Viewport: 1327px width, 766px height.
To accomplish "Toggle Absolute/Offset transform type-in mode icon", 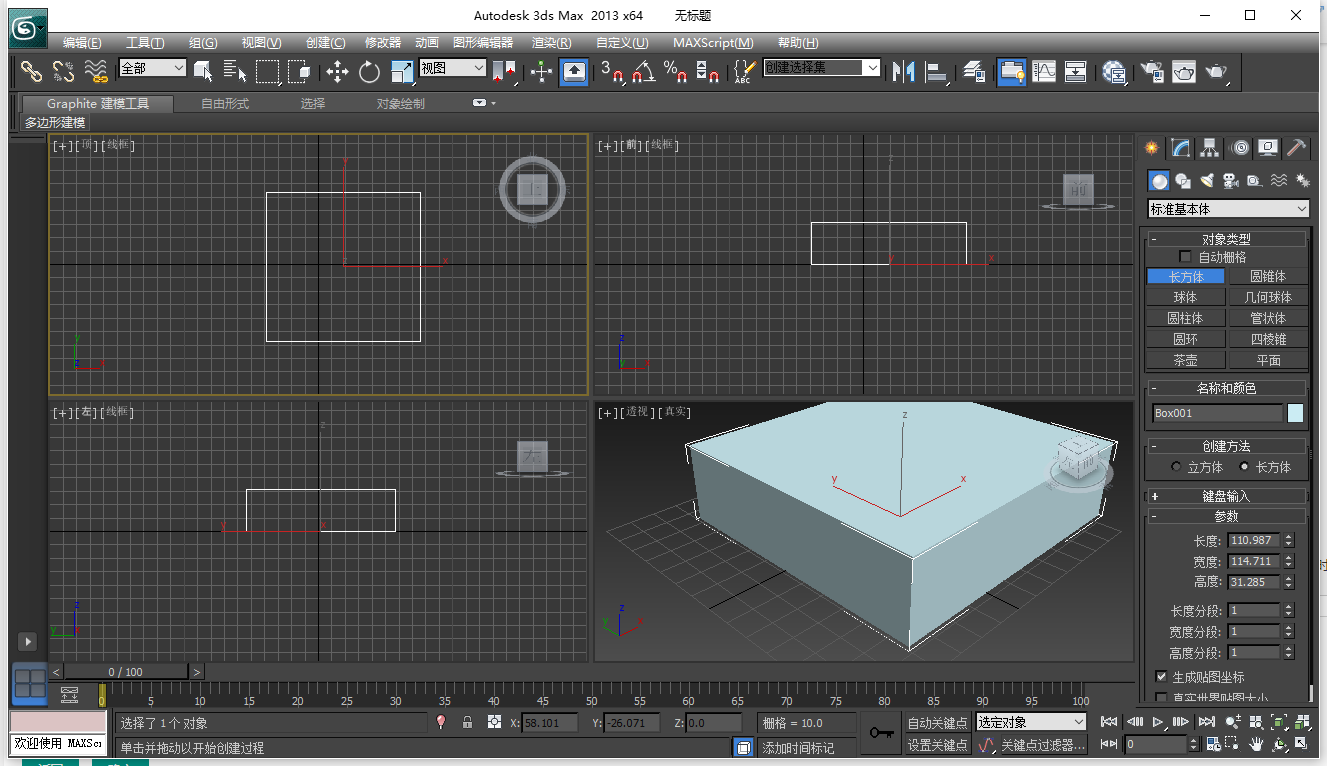I will pos(494,722).
